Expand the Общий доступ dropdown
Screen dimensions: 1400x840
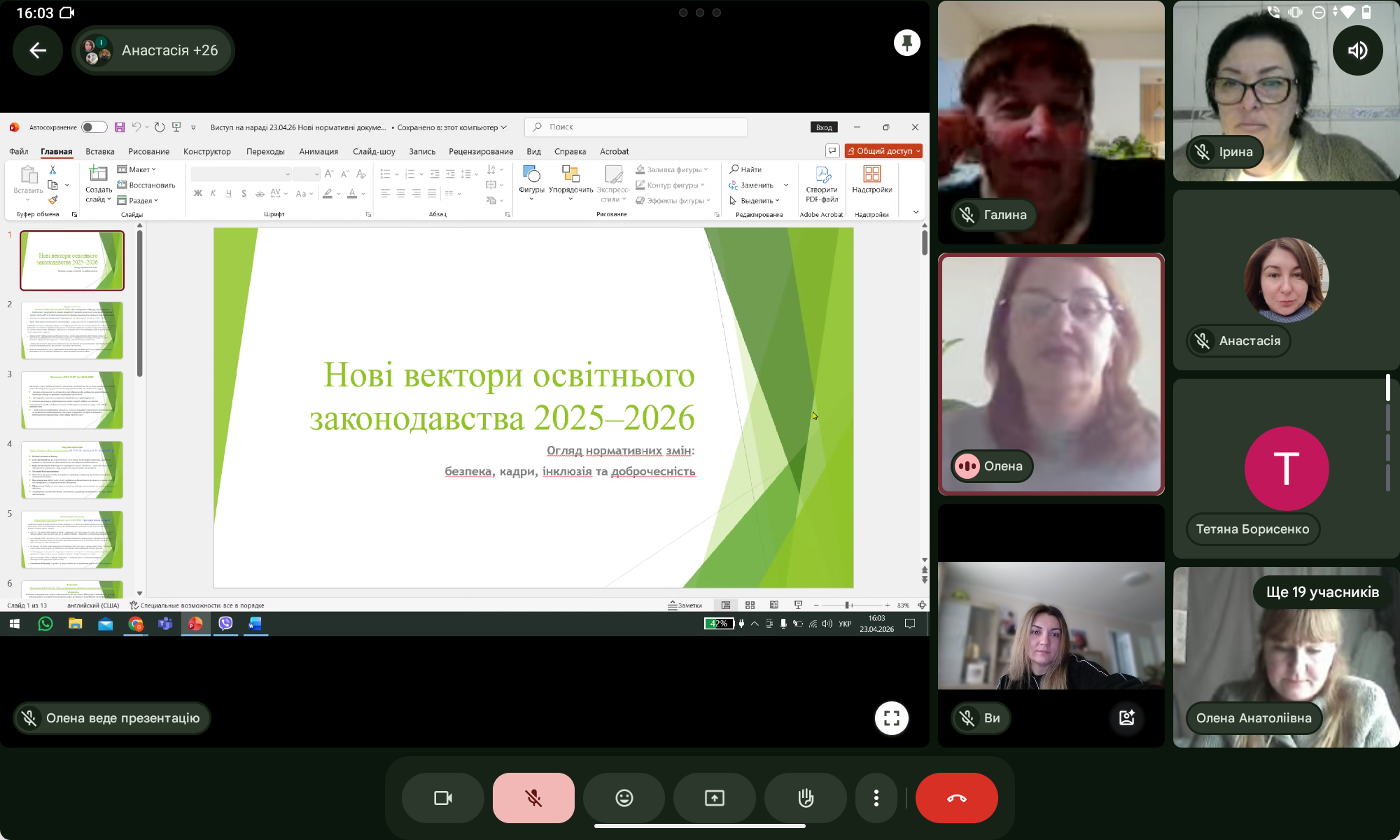(918, 151)
